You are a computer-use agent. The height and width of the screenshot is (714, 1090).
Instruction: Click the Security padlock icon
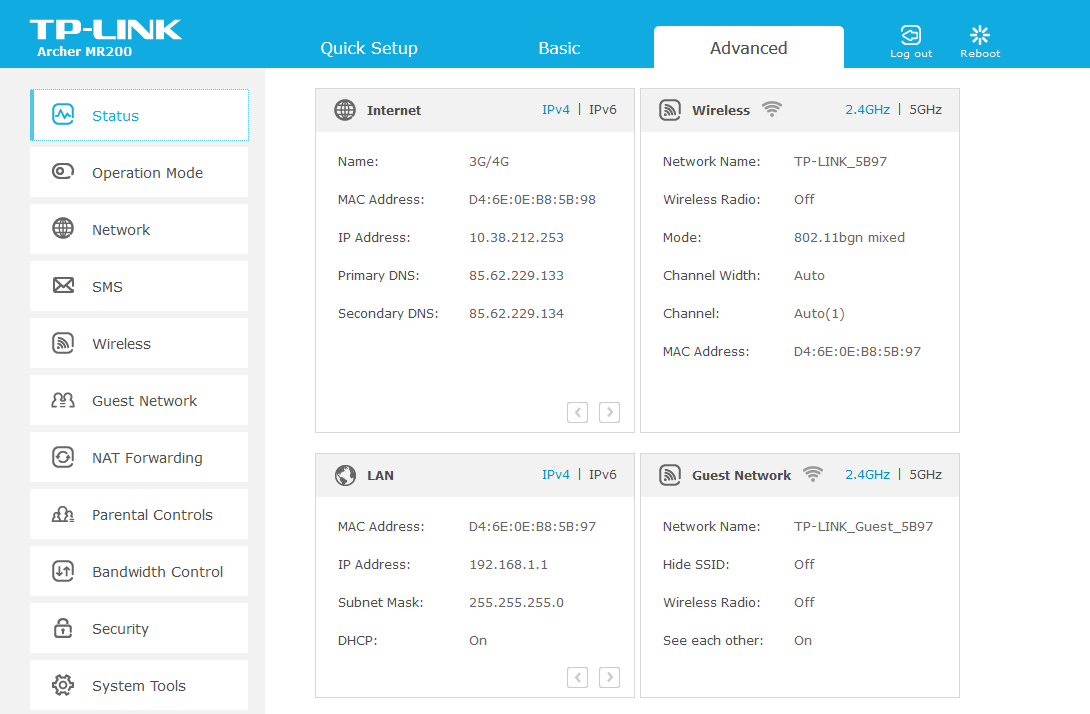63,628
